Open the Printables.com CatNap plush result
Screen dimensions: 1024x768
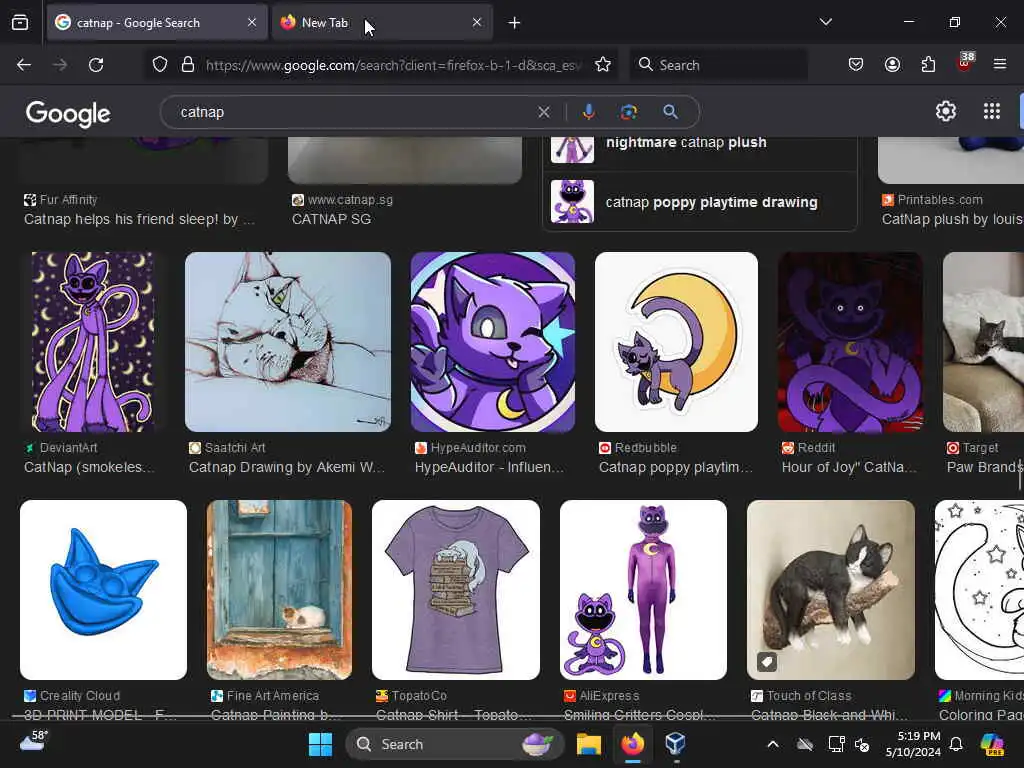point(952,219)
